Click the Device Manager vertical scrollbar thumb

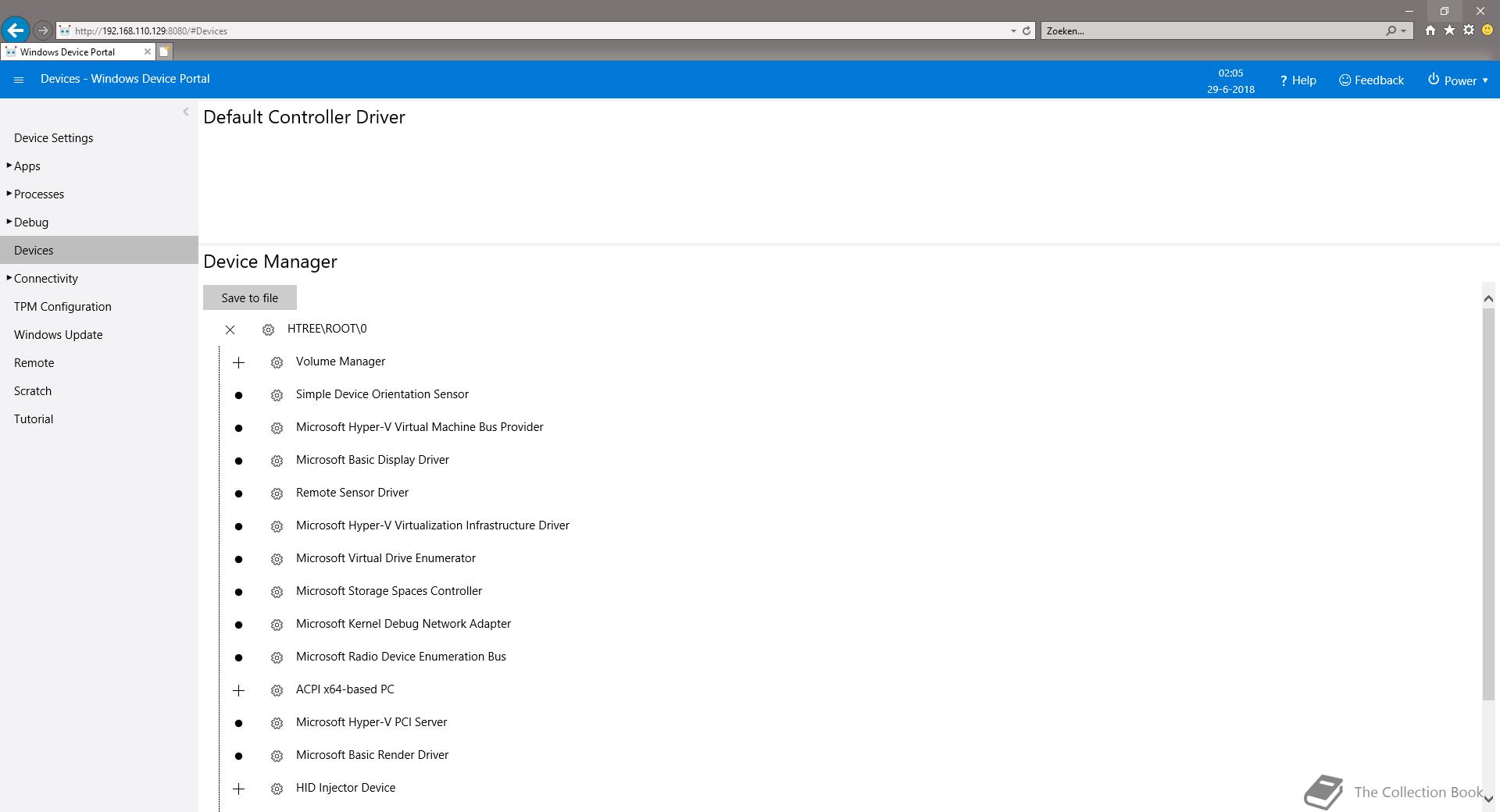(x=1488, y=504)
